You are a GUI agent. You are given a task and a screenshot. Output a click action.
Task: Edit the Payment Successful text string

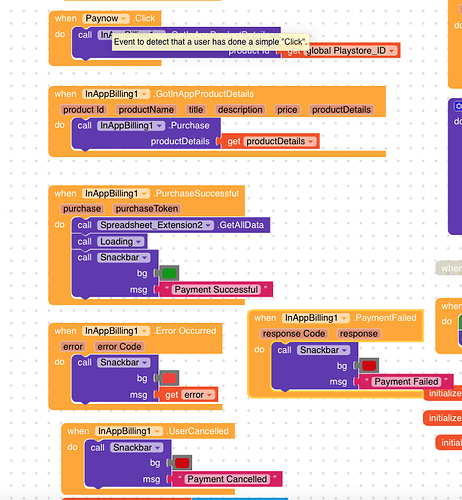[x=216, y=289]
